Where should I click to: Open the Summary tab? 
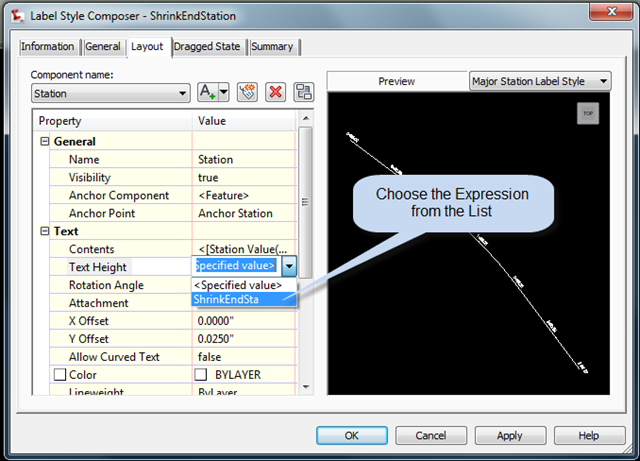pyautogui.click(x=272, y=47)
